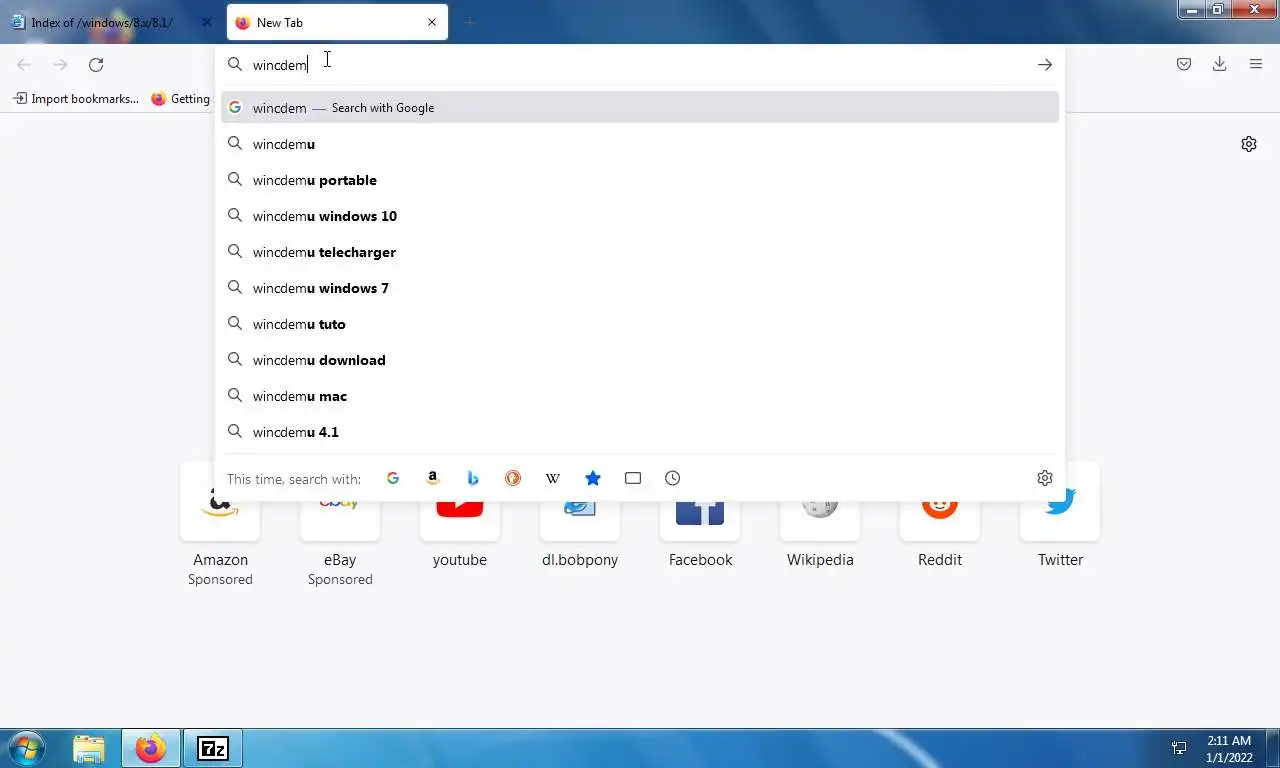Go back one page
Screen dimensions: 1280x768
(24, 64)
